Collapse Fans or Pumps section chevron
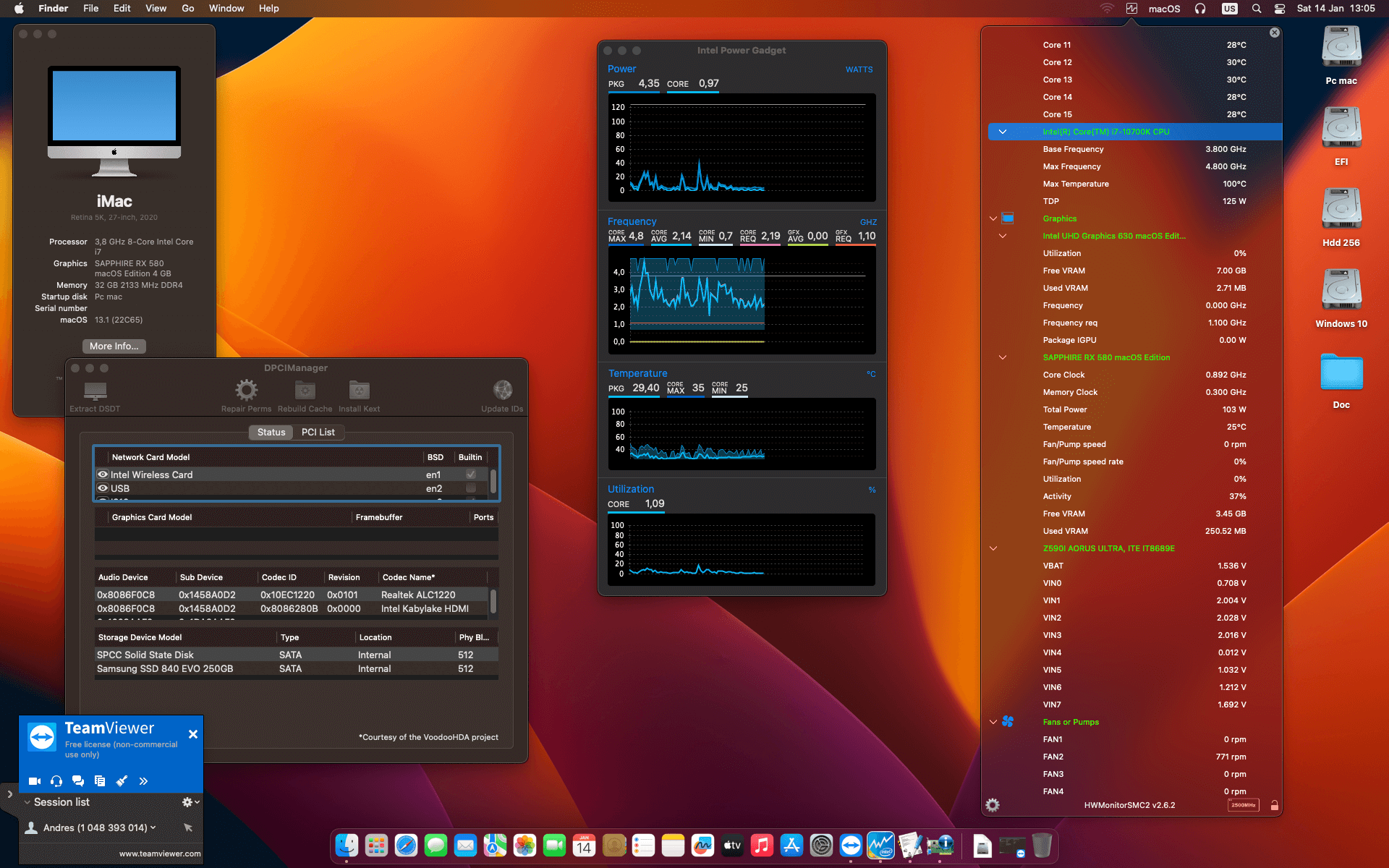Viewport: 1389px width, 868px height. [x=993, y=722]
